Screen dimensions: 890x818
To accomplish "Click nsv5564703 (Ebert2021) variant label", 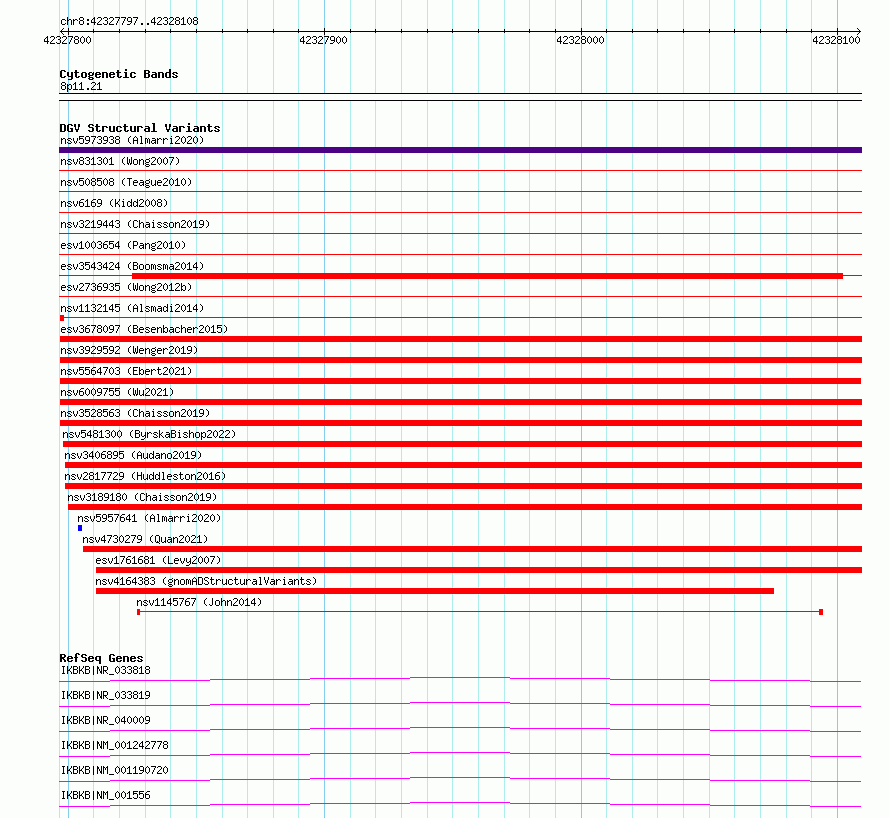I will [x=126, y=371].
